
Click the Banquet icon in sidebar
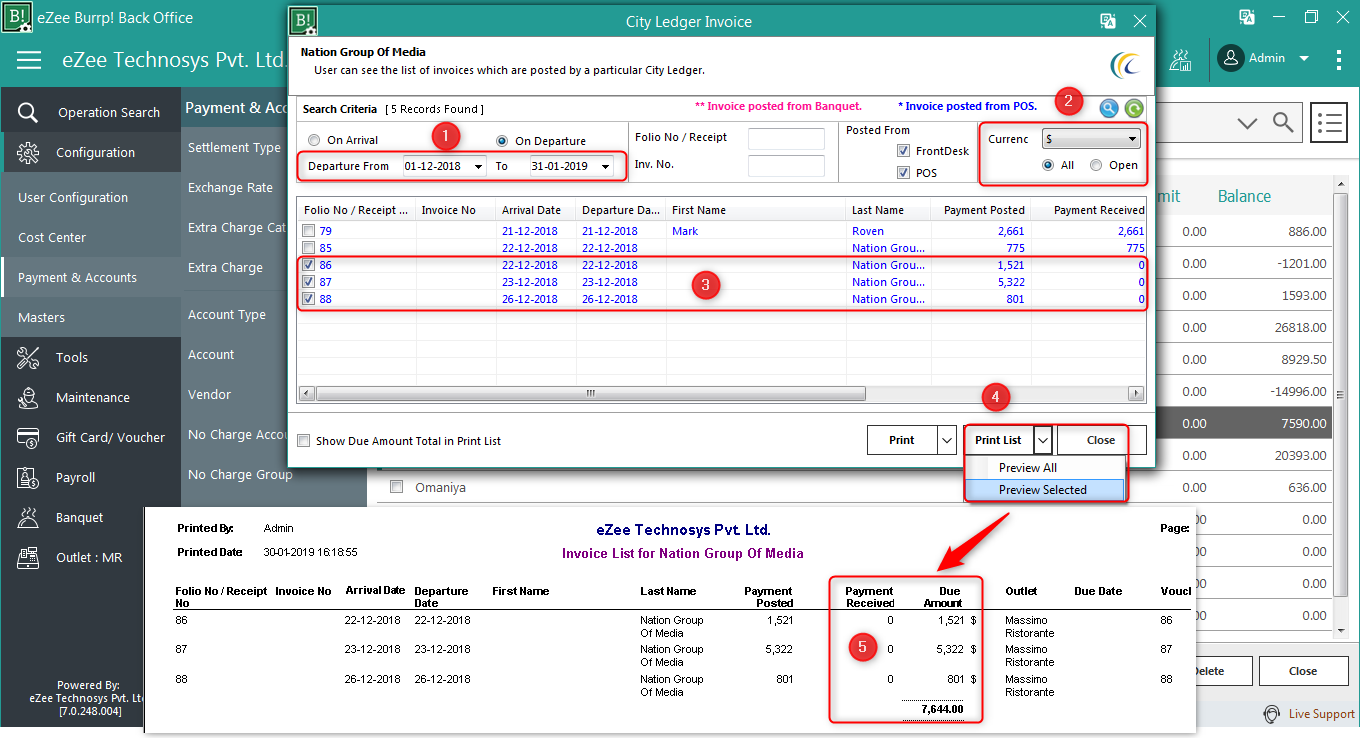click(28, 517)
